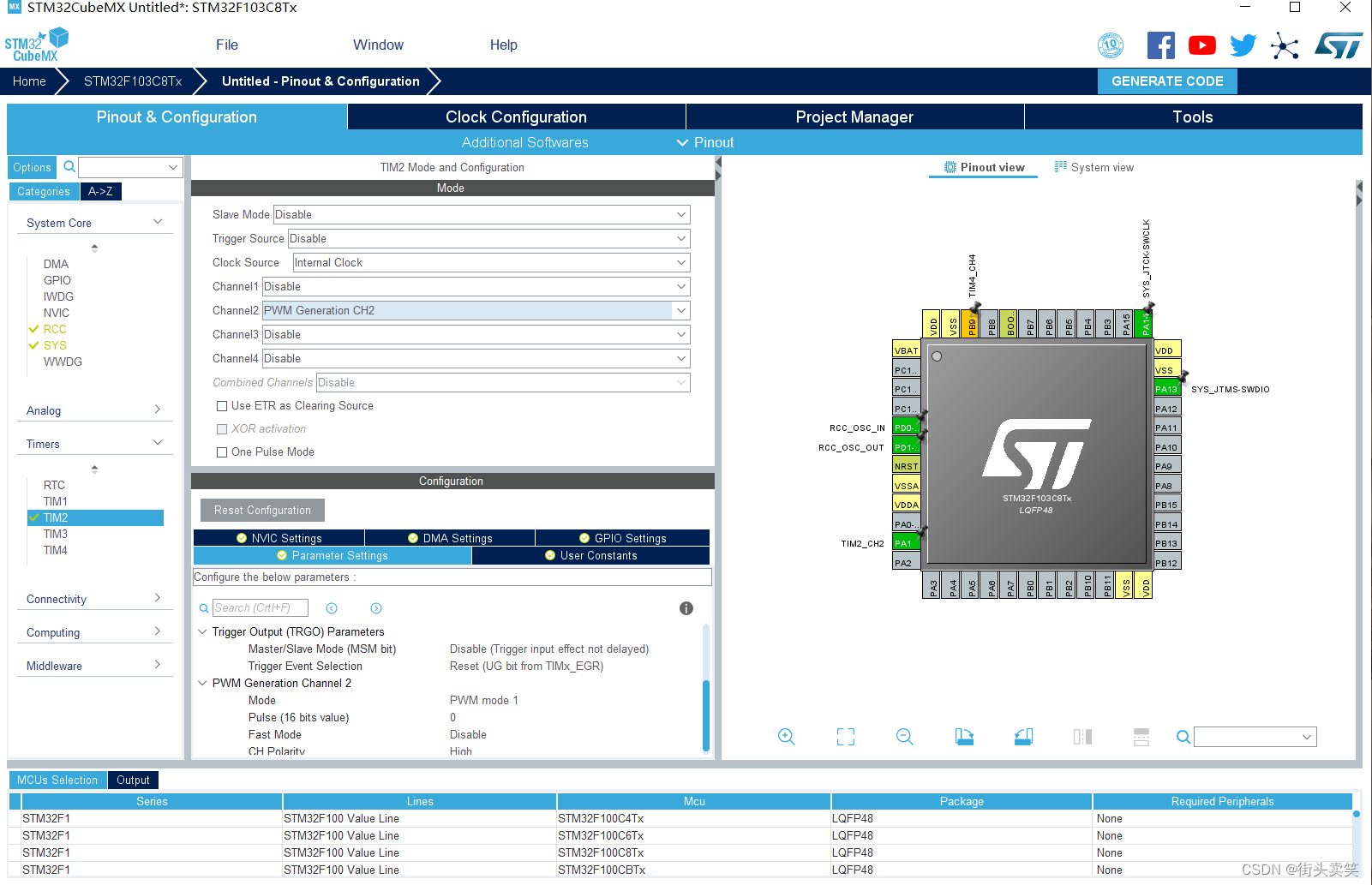Open the DMA Settings tab
The height and width of the screenshot is (885, 1372).
coord(450,538)
